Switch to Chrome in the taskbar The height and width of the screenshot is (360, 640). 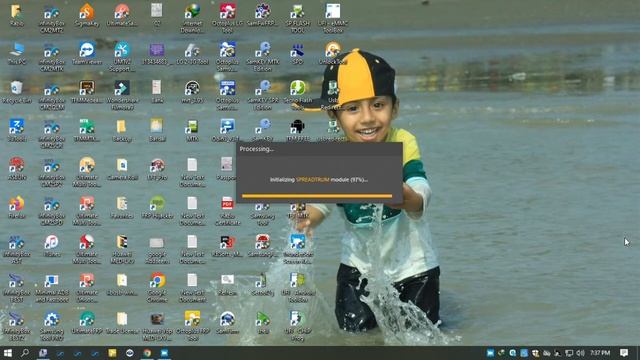(147, 353)
